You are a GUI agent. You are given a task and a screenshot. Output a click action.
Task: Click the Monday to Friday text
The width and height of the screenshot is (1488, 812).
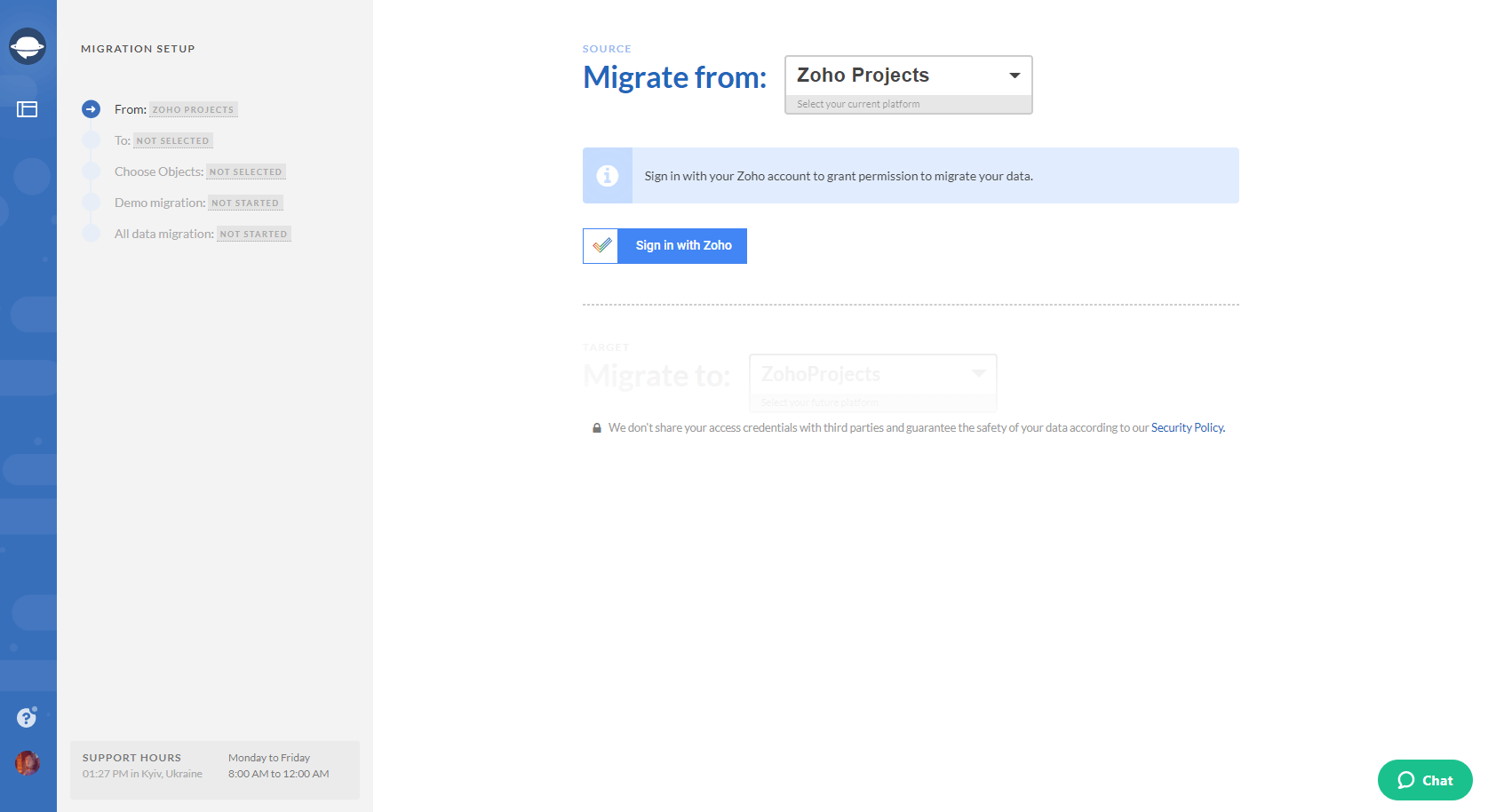pyautogui.click(x=269, y=758)
